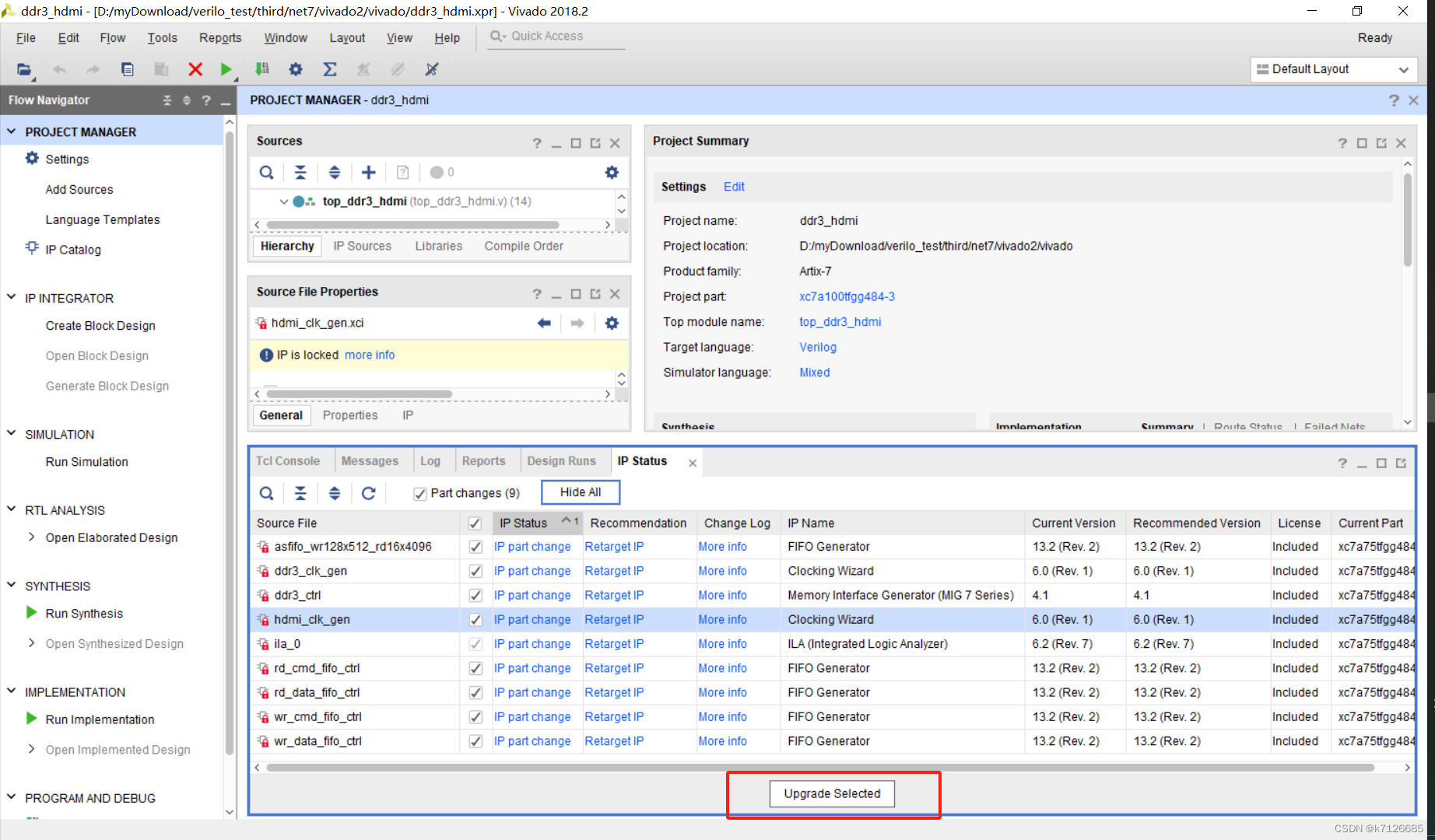Click the Sources panel horizontal scrollbar
Image resolution: width=1435 pixels, height=840 pixels.
point(412,225)
